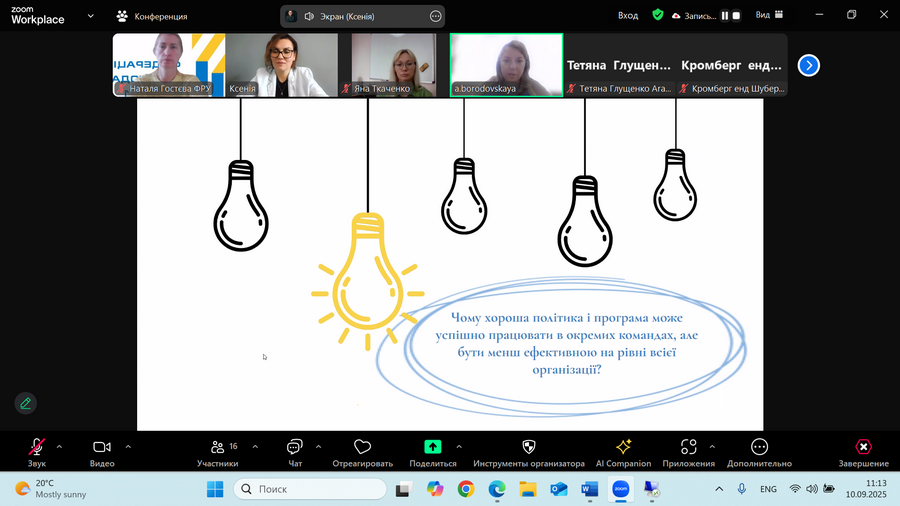The image size is (900, 506).
Task: Open the annotation pencil tool
Action: [26, 403]
